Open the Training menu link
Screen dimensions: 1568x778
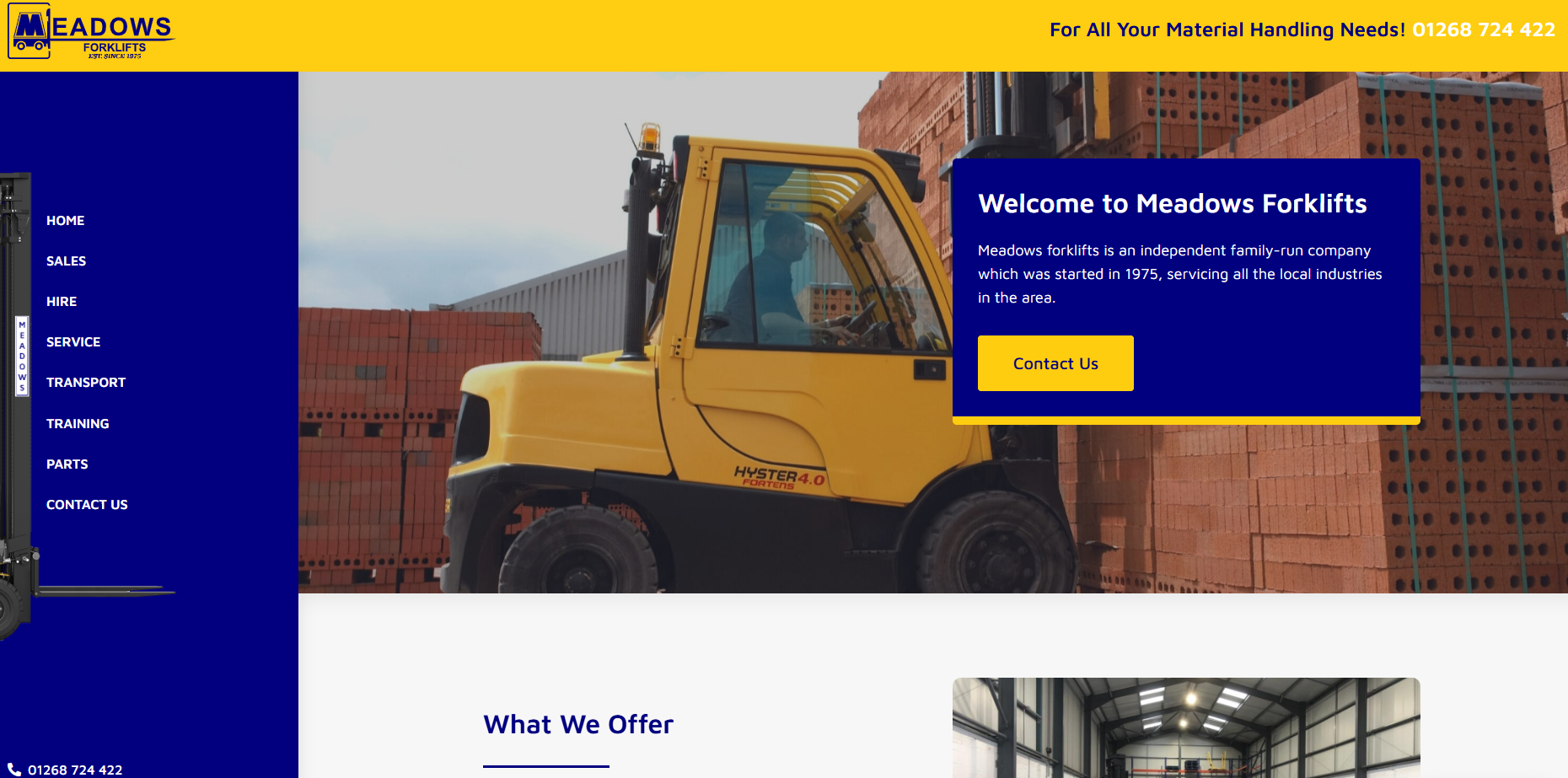point(78,424)
